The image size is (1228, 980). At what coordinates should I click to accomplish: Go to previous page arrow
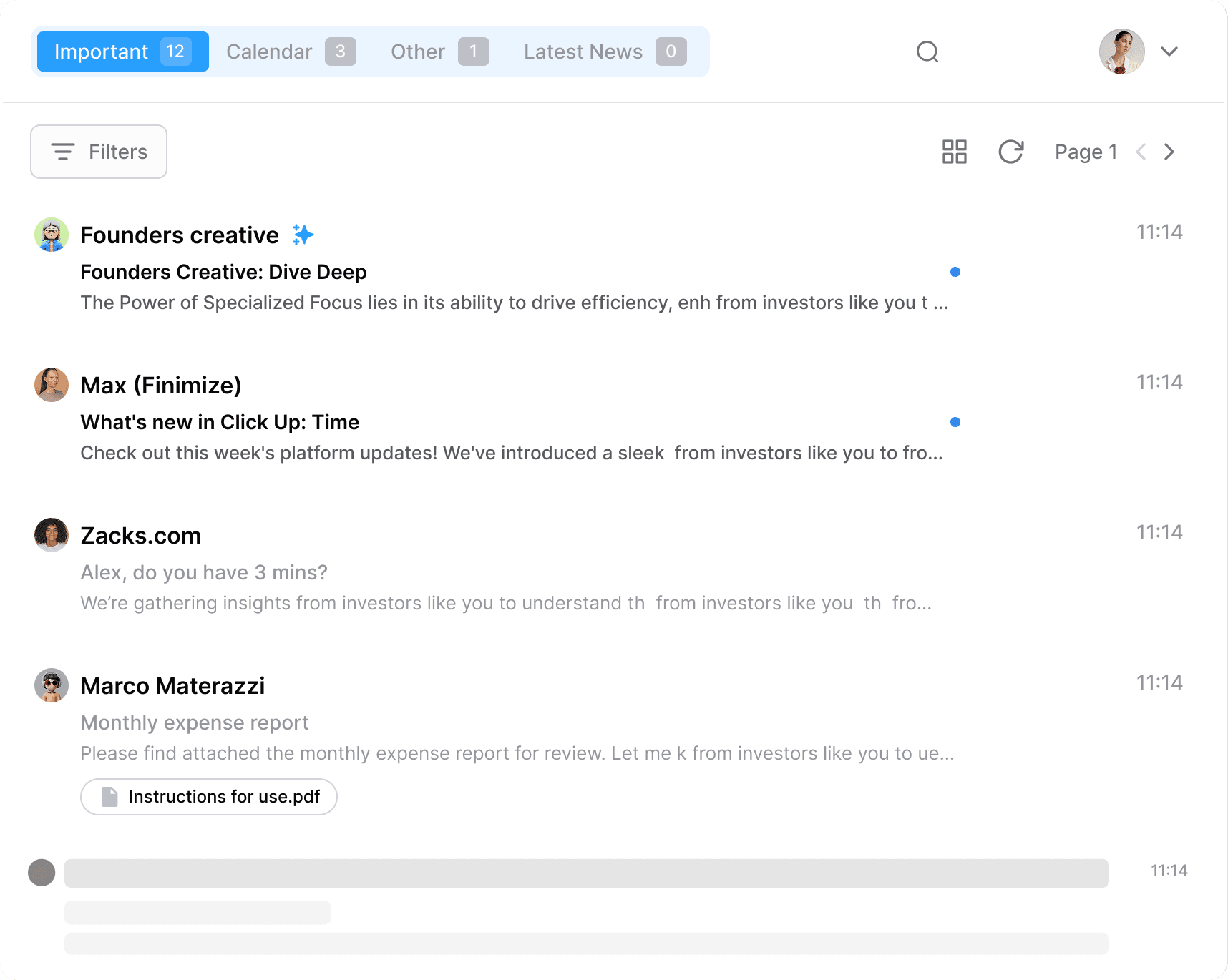pyautogui.click(x=1141, y=152)
